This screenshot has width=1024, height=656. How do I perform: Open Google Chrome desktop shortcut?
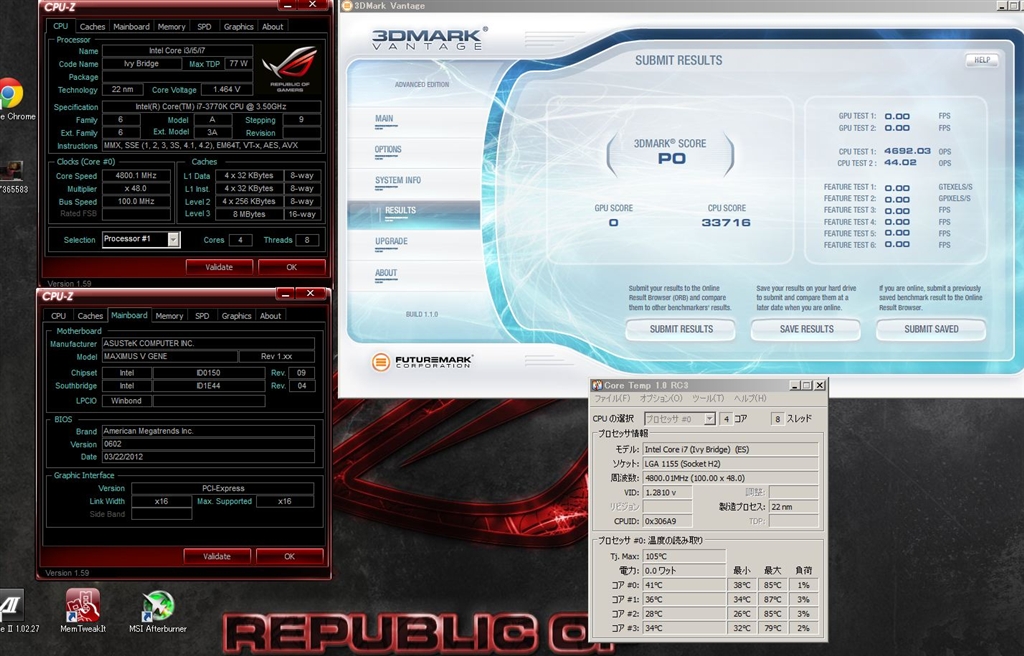click(x=11, y=95)
